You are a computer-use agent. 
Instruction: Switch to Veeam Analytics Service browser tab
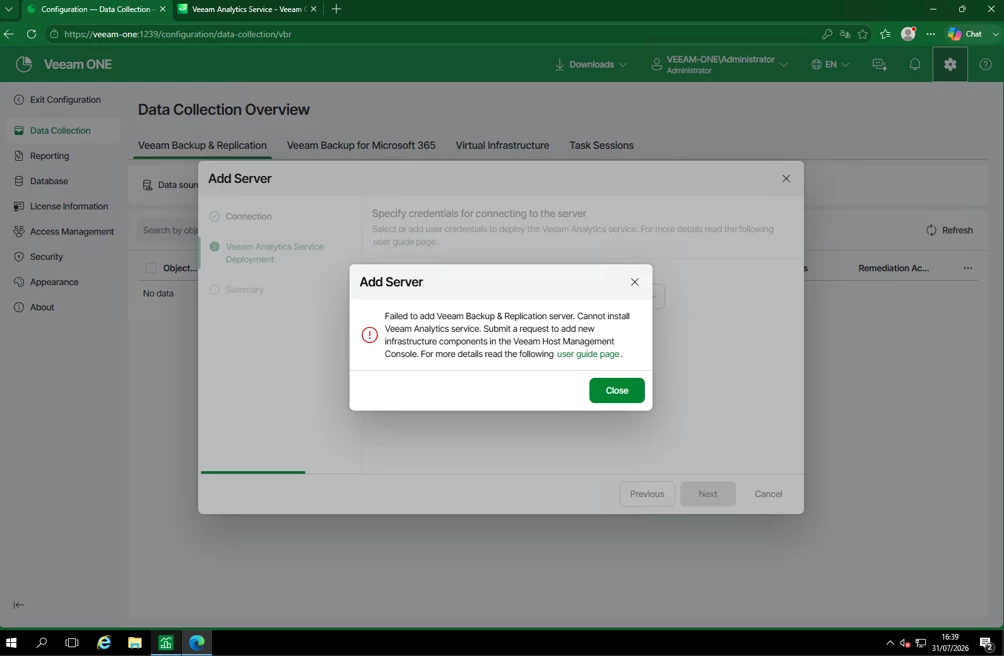247,9
